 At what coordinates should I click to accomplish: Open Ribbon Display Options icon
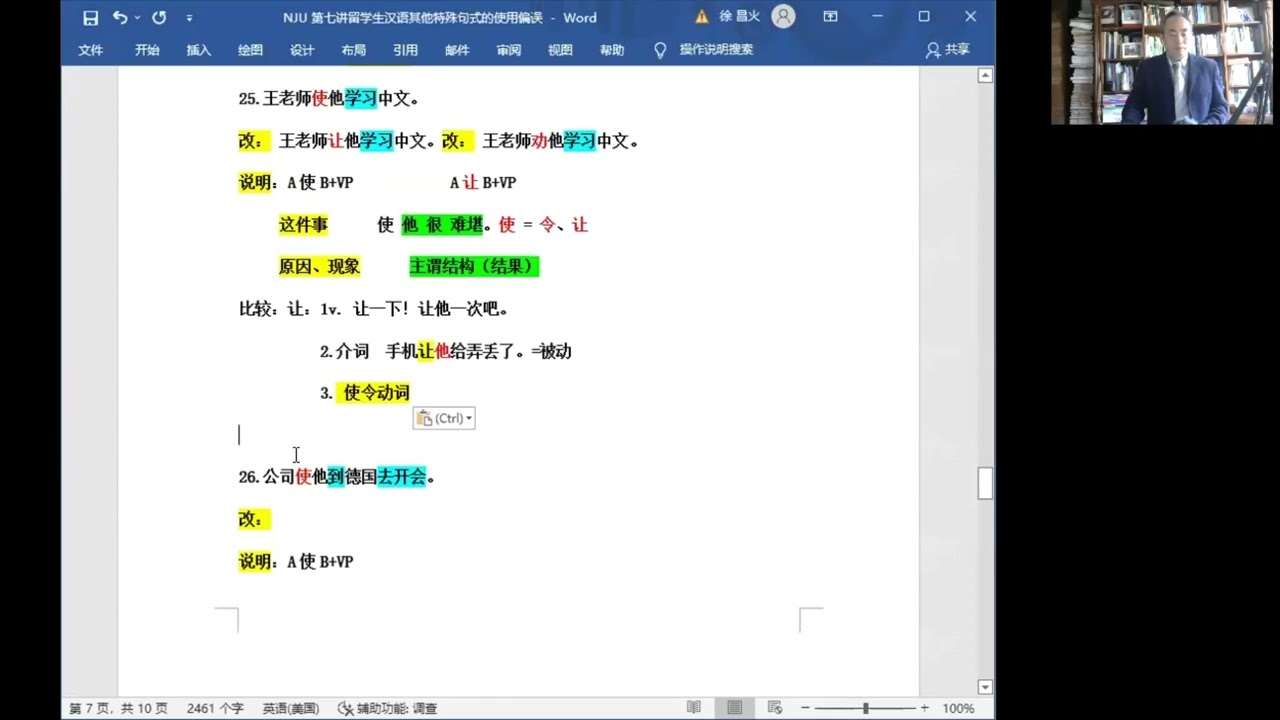point(830,17)
